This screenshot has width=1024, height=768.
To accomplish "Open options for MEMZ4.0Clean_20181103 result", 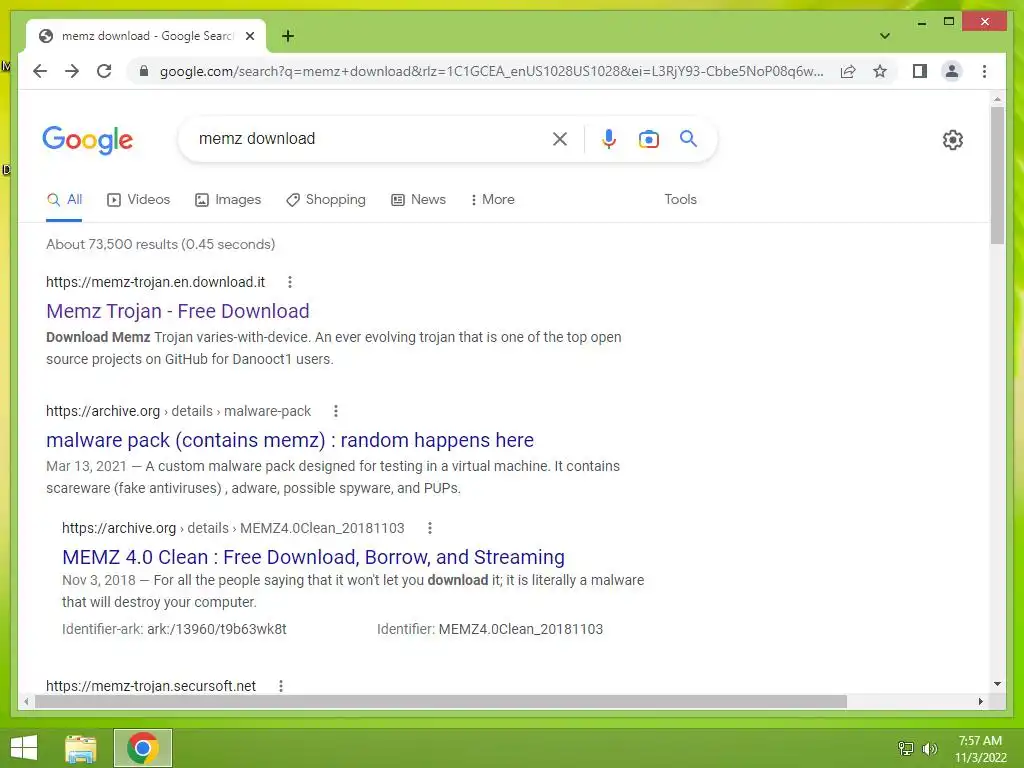I will point(430,528).
